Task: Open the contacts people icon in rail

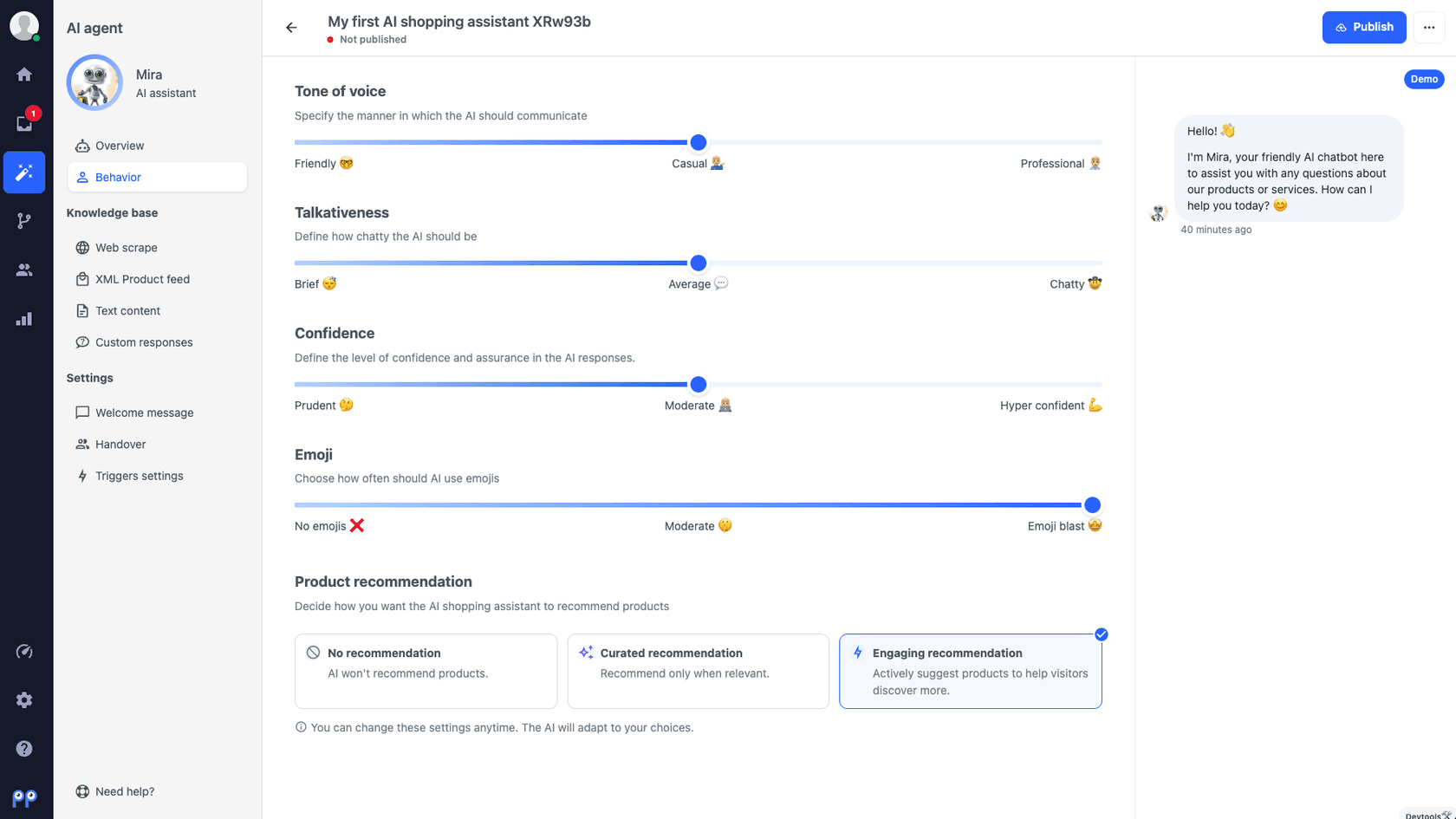Action: pyautogui.click(x=24, y=270)
